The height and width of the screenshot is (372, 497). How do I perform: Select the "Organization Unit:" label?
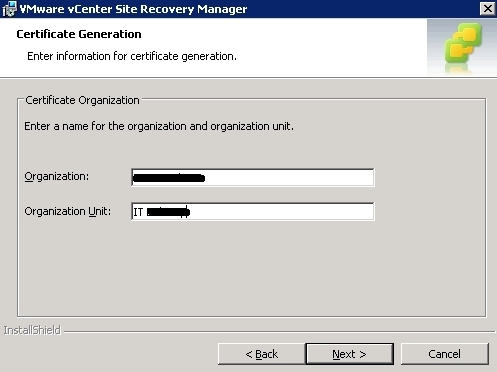coord(68,211)
